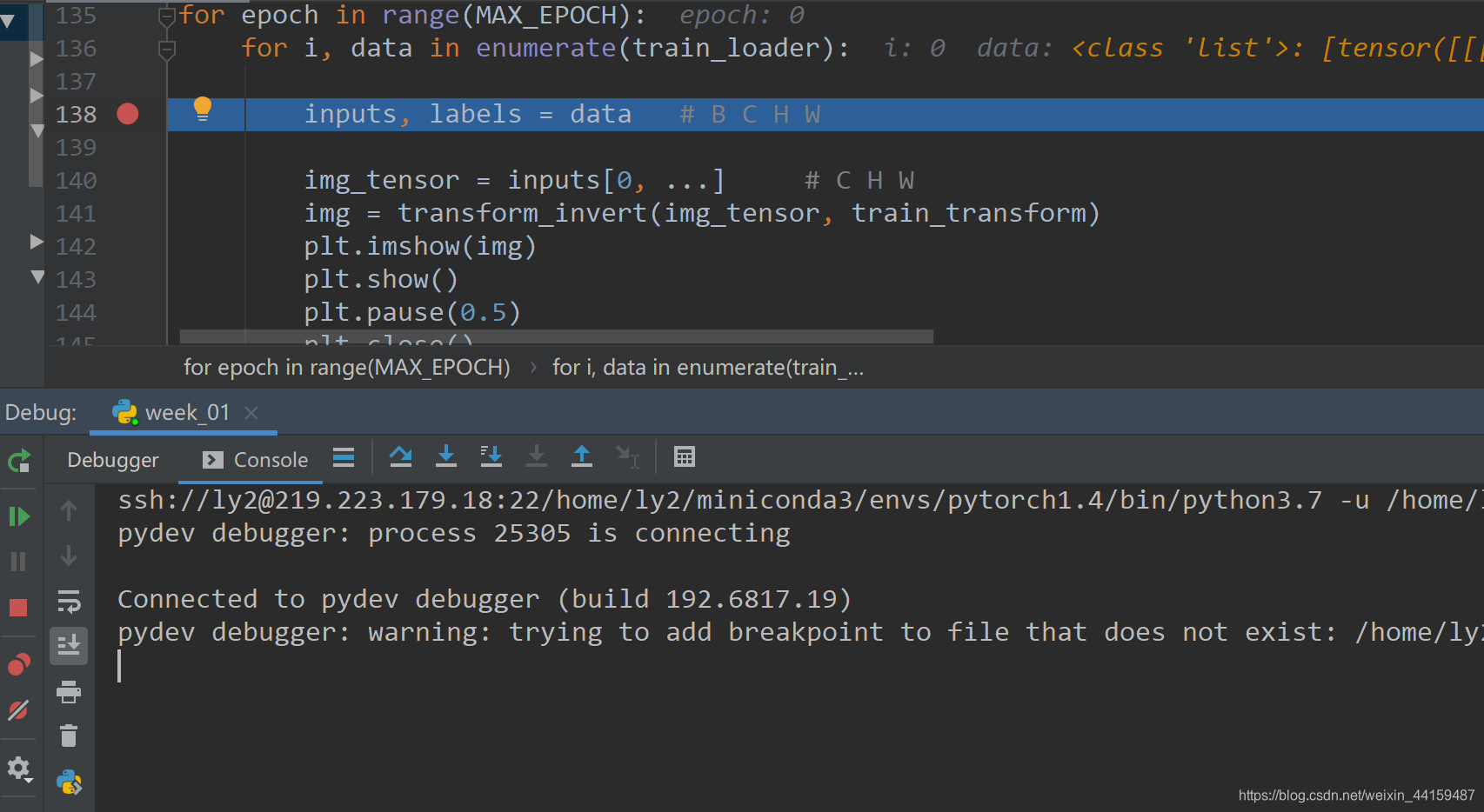Step into my code
The image size is (1484, 812).
491,457
